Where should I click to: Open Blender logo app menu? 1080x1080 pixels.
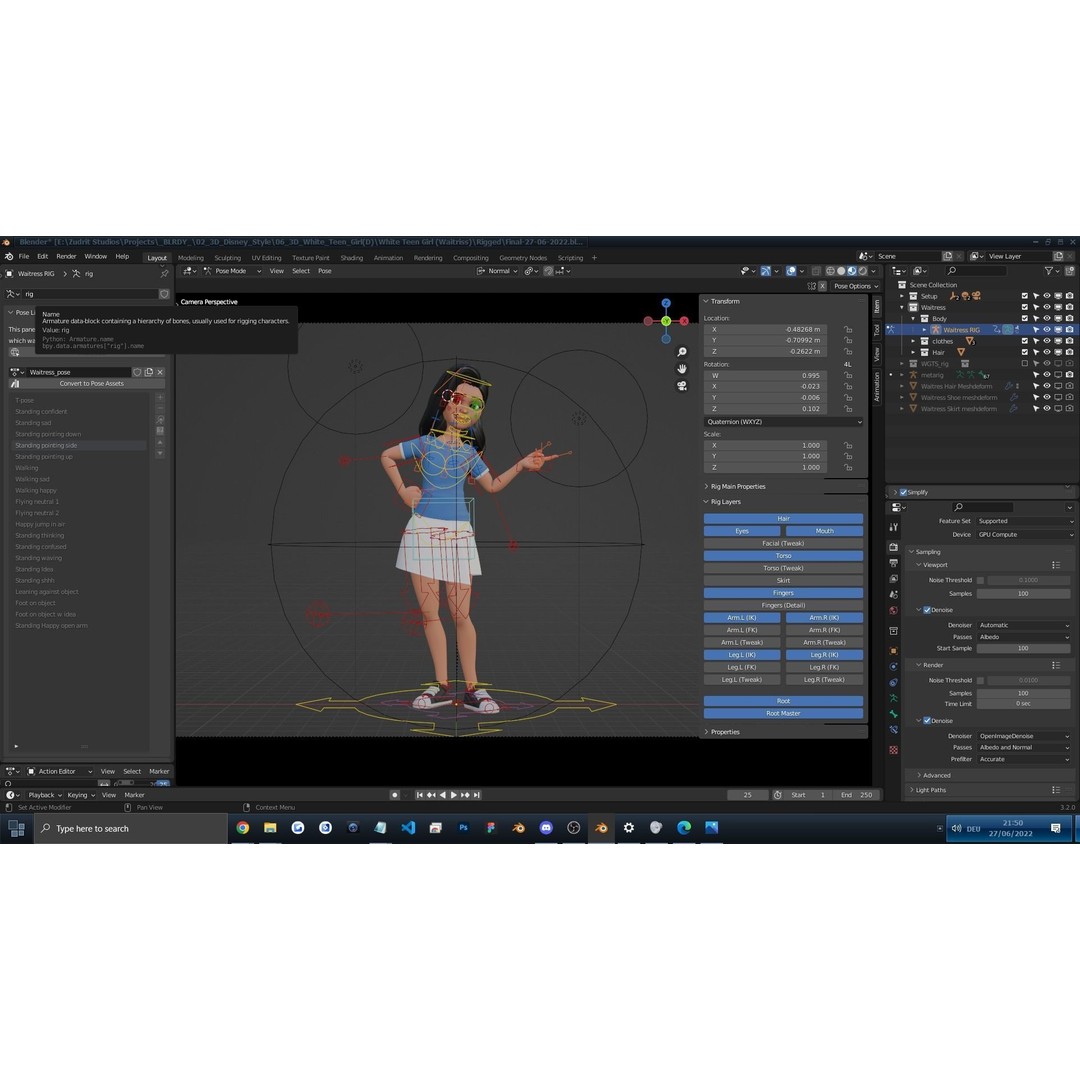tap(9, 256)
